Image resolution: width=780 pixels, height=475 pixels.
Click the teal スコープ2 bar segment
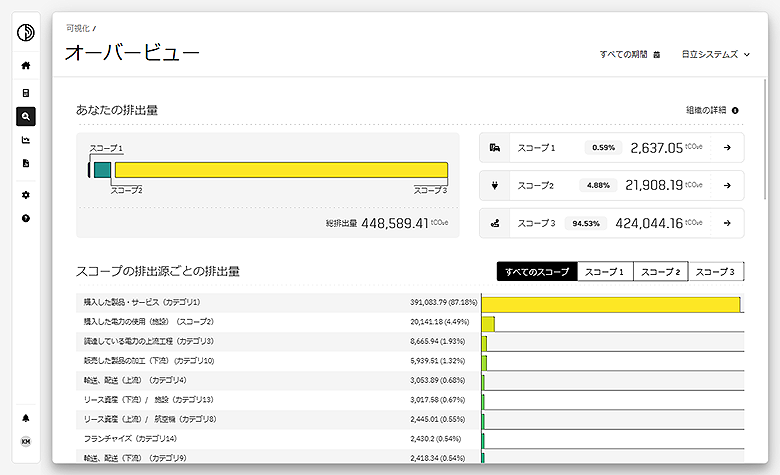[102, 170]
